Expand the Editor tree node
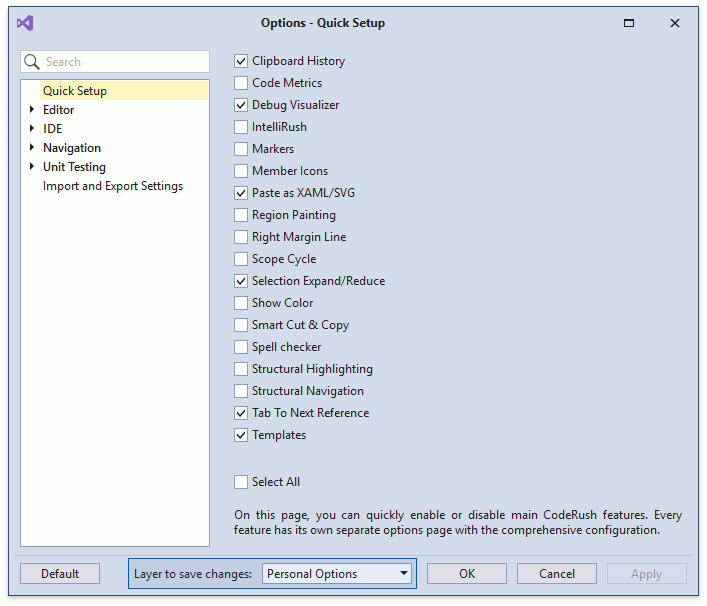This screenshot has height=606, width=707. point(32,110)
